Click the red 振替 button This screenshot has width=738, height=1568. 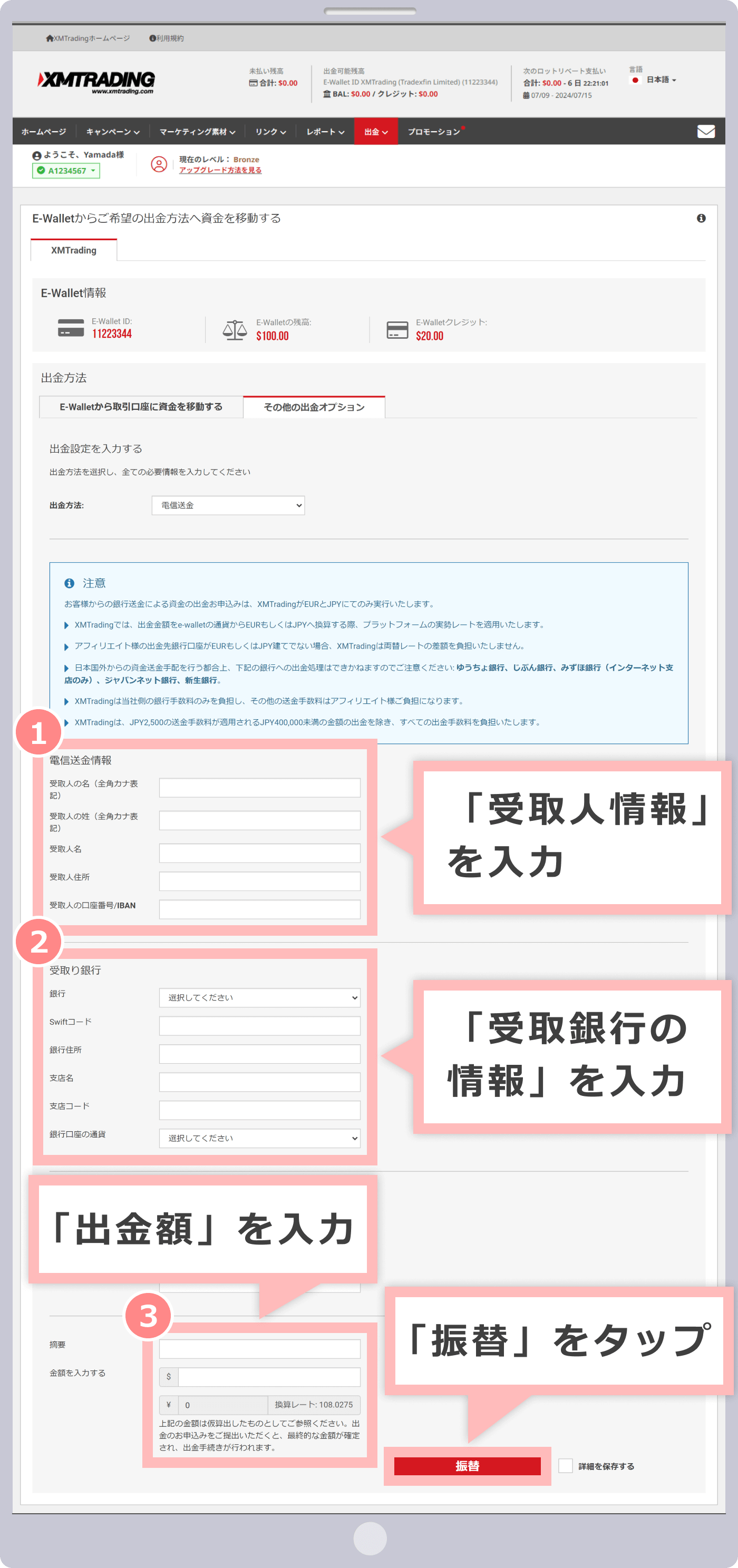click(x=467, y=1466)
